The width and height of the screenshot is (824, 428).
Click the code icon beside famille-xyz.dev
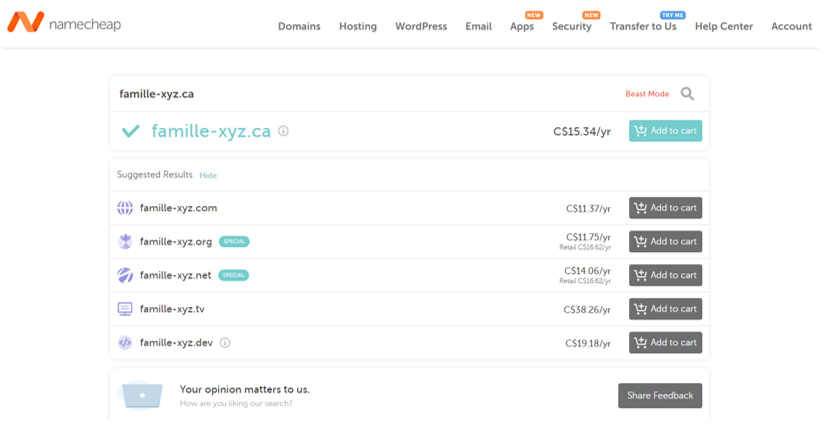pyautogui.click(x=125, y=342)
